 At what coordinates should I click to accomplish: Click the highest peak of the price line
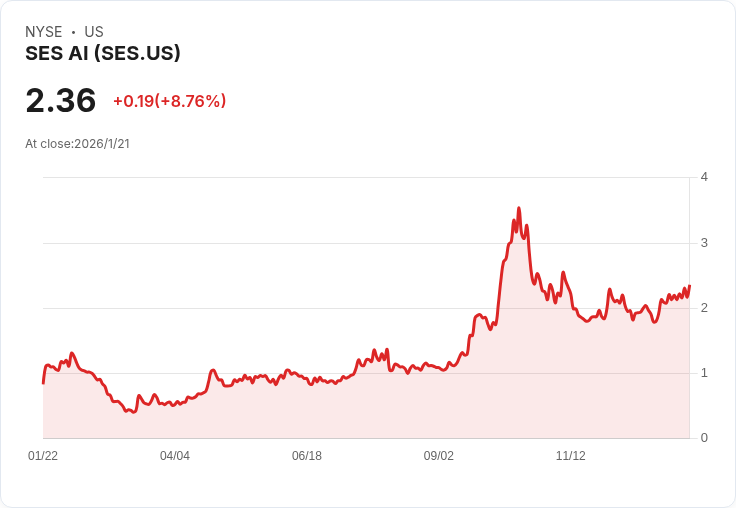(x=519, y=208)
